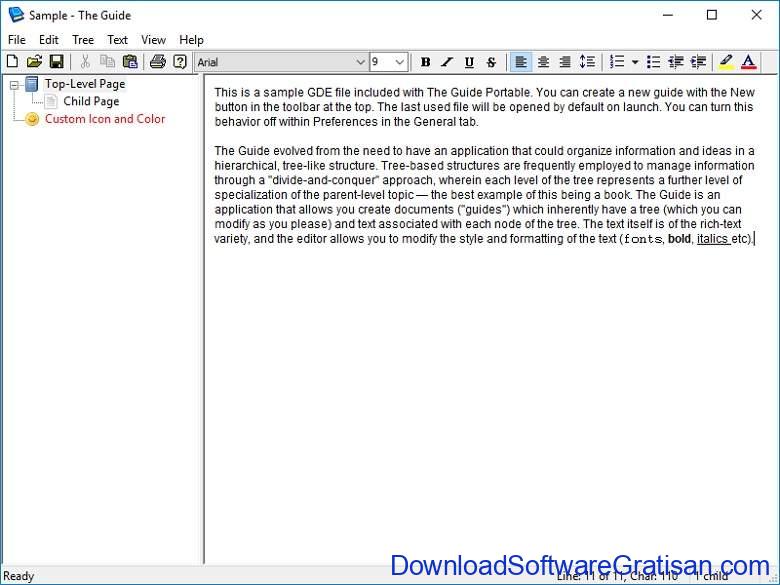The image size is (780, 585).
Task: Click the Cut scissors icon
Action: 85,62
